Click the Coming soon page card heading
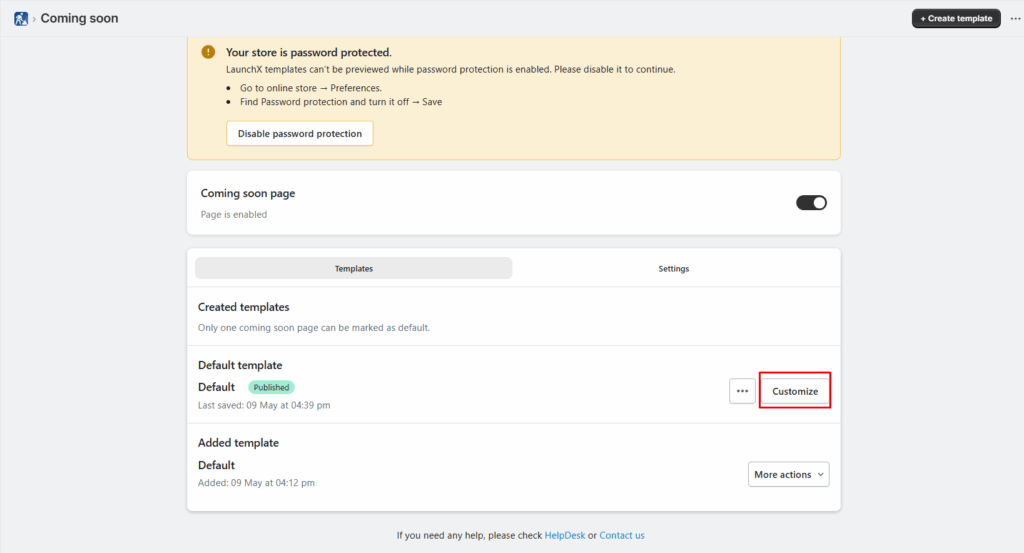This screenshot has height=553, width=1024. click(x=248, y=193)
